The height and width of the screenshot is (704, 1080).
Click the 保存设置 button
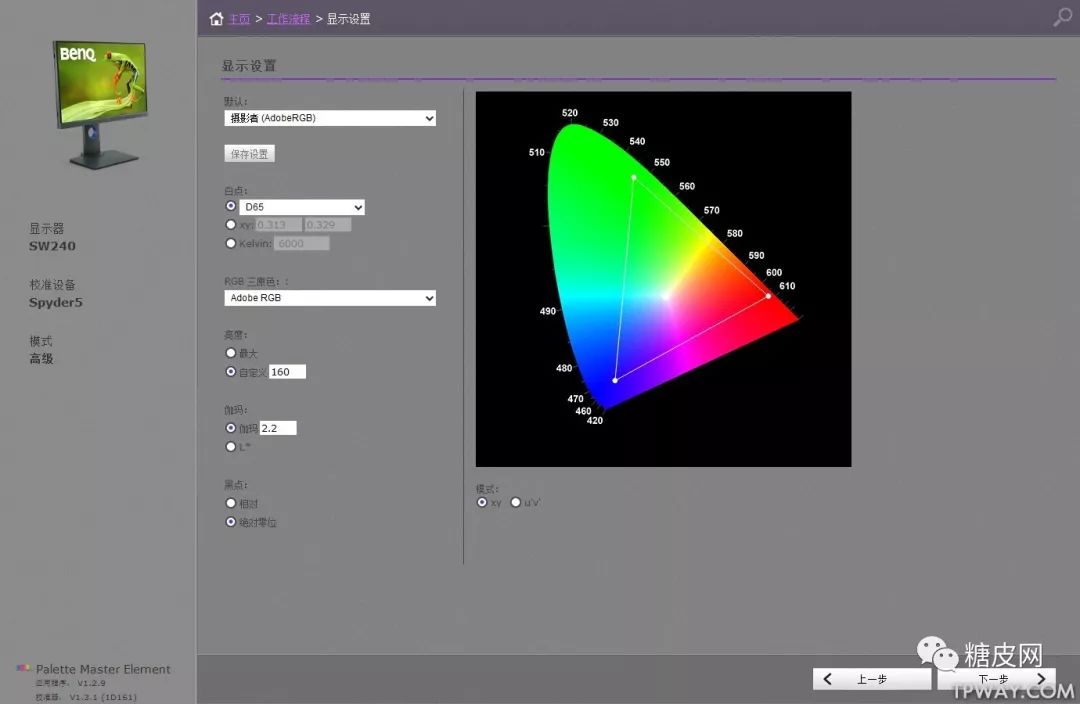click(x=249, y=154)
